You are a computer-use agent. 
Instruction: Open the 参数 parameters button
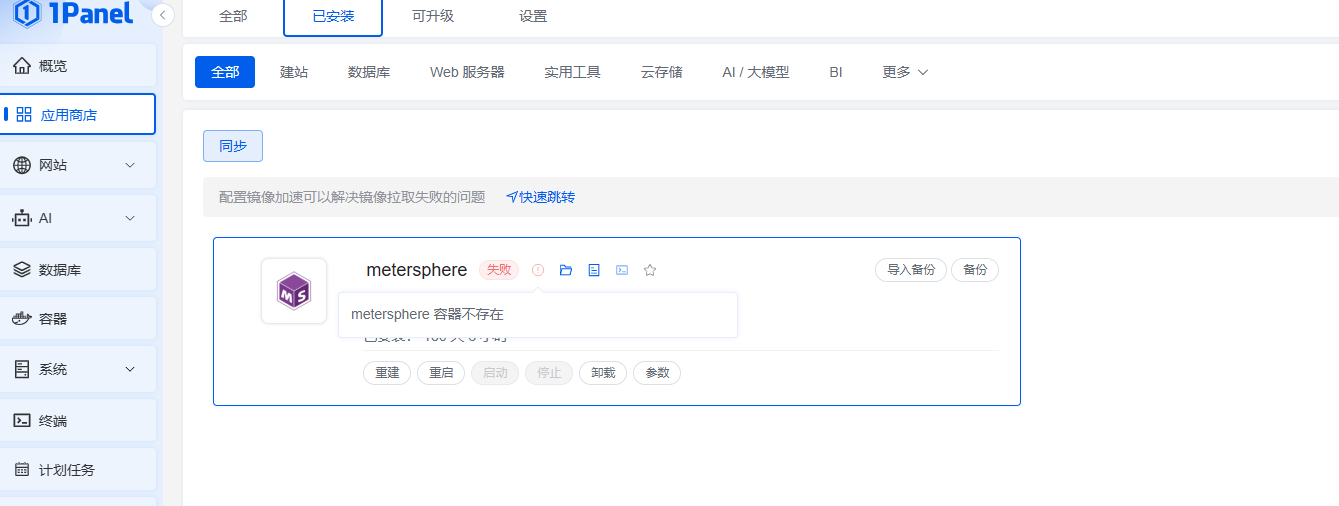click(x=657, y=373)
